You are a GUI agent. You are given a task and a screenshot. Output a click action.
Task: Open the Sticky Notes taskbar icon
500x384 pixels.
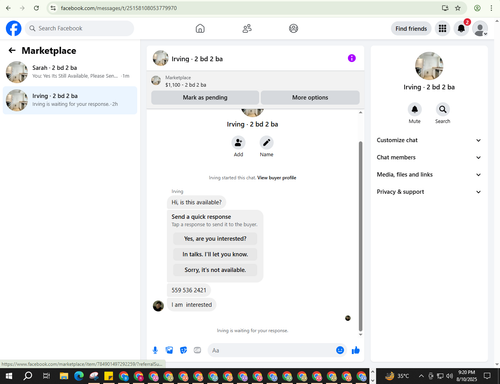tap(109, 376)
